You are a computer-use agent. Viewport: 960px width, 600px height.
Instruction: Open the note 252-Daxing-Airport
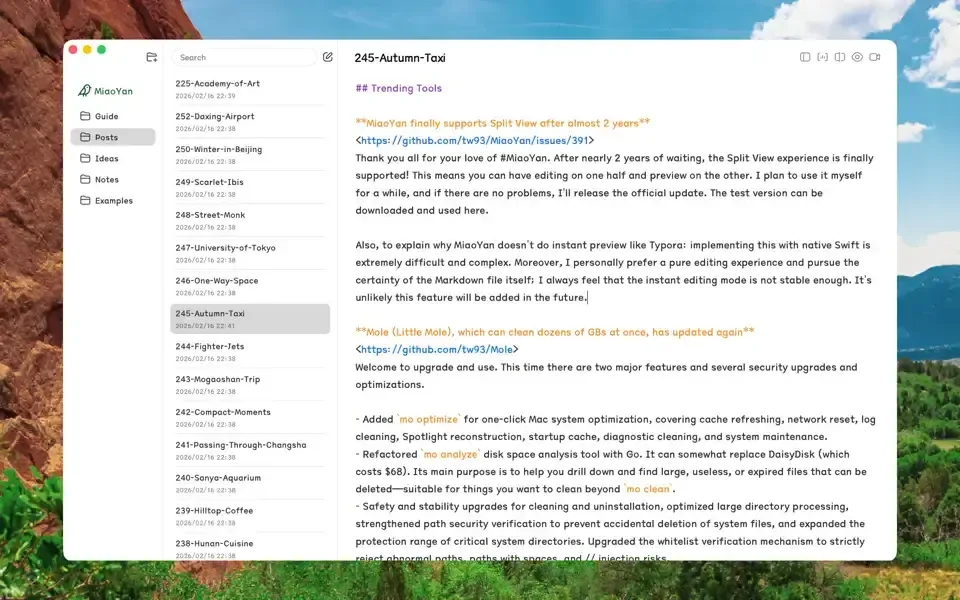250,122
